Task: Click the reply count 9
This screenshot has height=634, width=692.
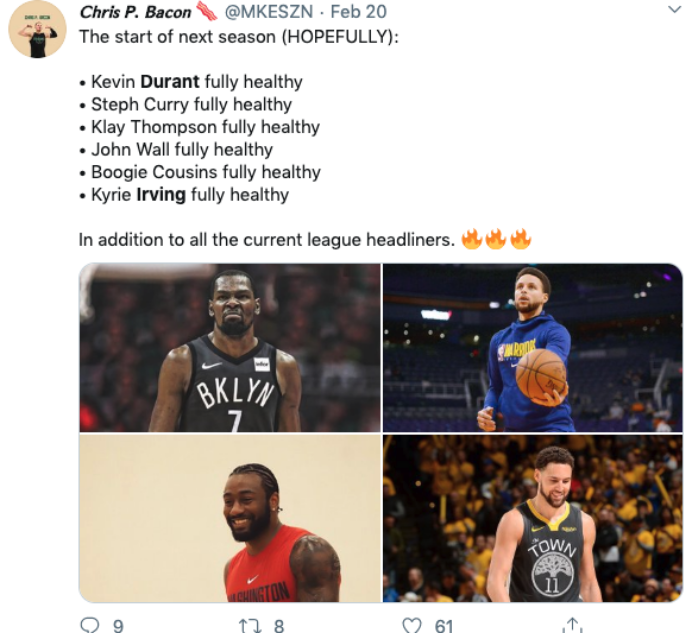Action: (118, 626)
